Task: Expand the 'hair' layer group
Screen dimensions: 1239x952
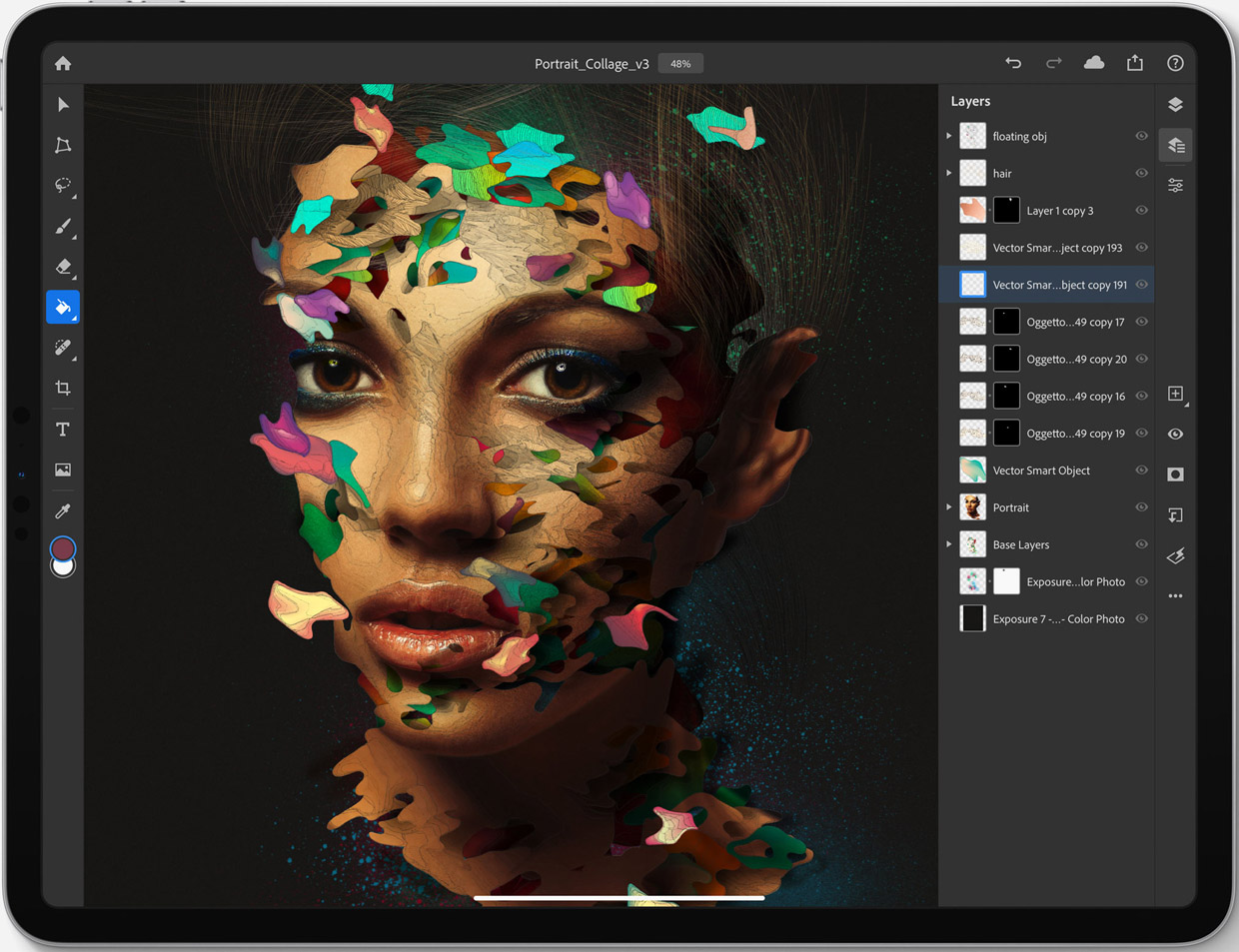Action: tap(949, 173)
